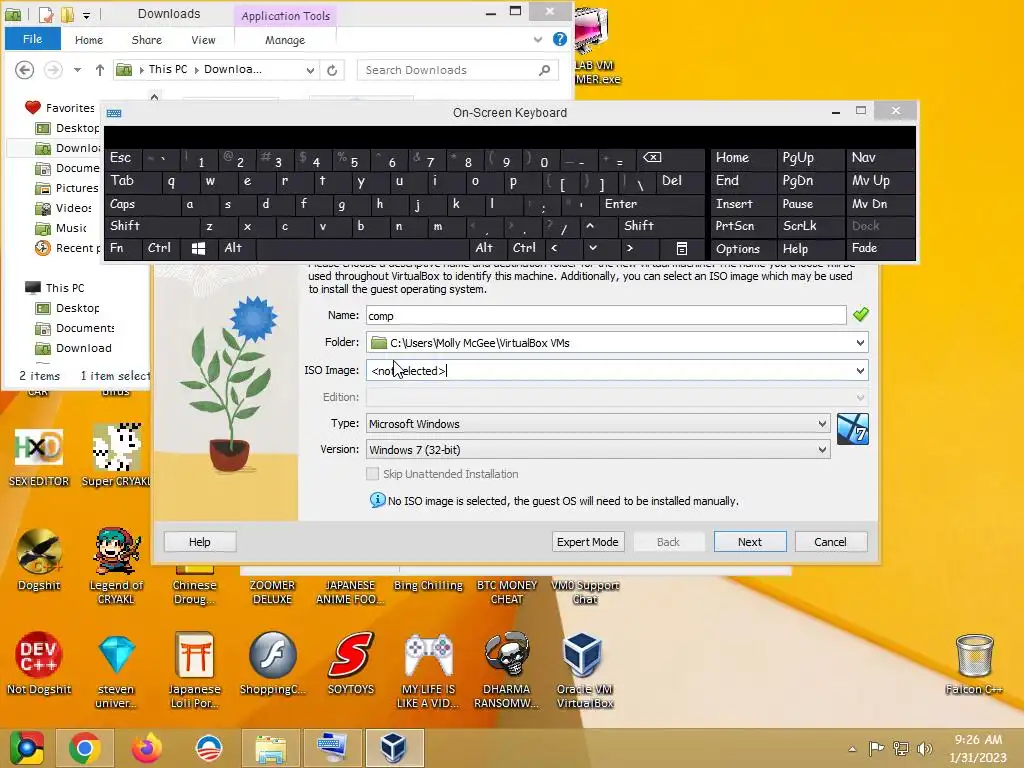This screenshot has height=768, width=1024.
Task: Launch Oracle VM VirtualBox desktop icon
Action: [583, 655]
